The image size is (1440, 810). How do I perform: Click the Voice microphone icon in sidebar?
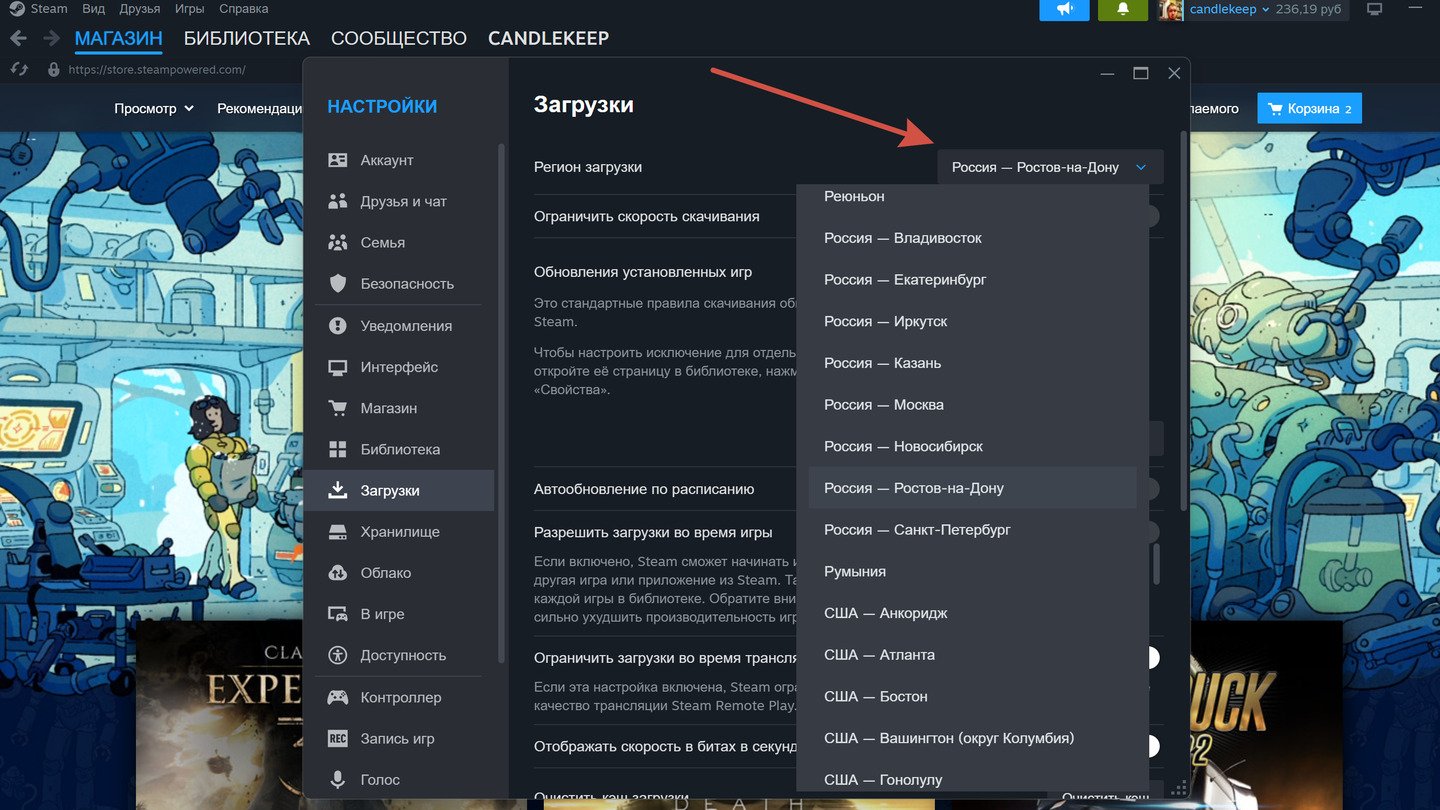[338, 780]
